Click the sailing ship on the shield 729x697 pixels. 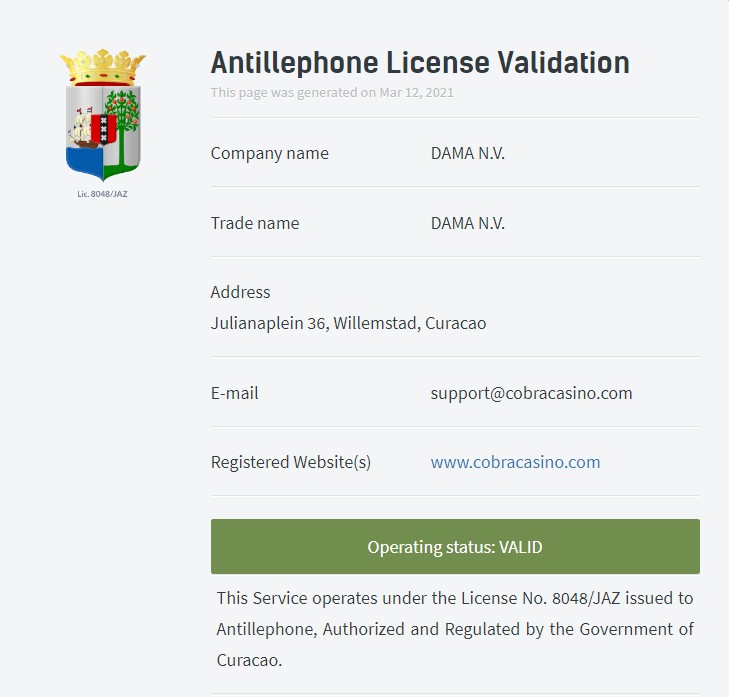[82, 128]
